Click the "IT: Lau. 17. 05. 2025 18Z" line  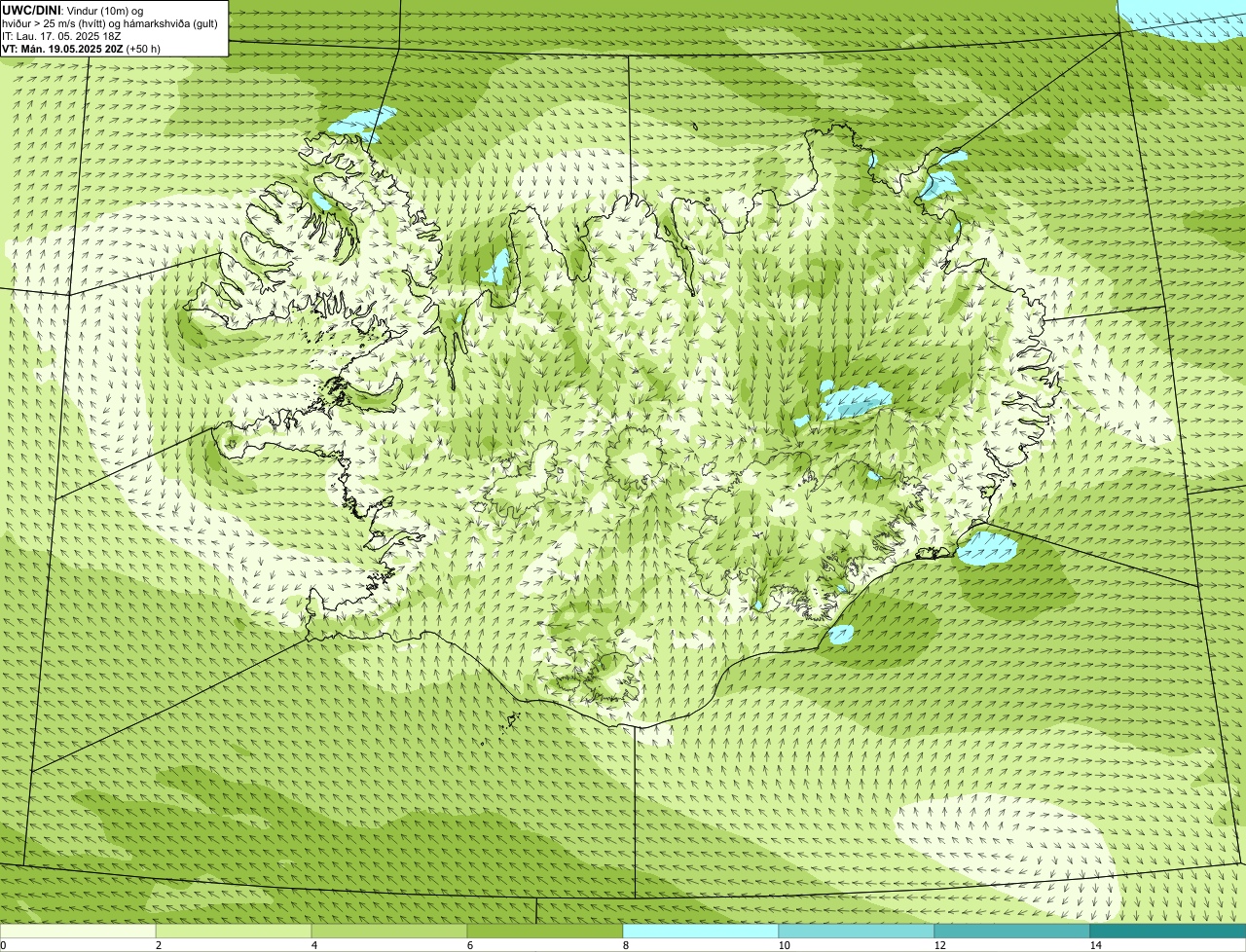pyautogui.click(x=61, y=36)
